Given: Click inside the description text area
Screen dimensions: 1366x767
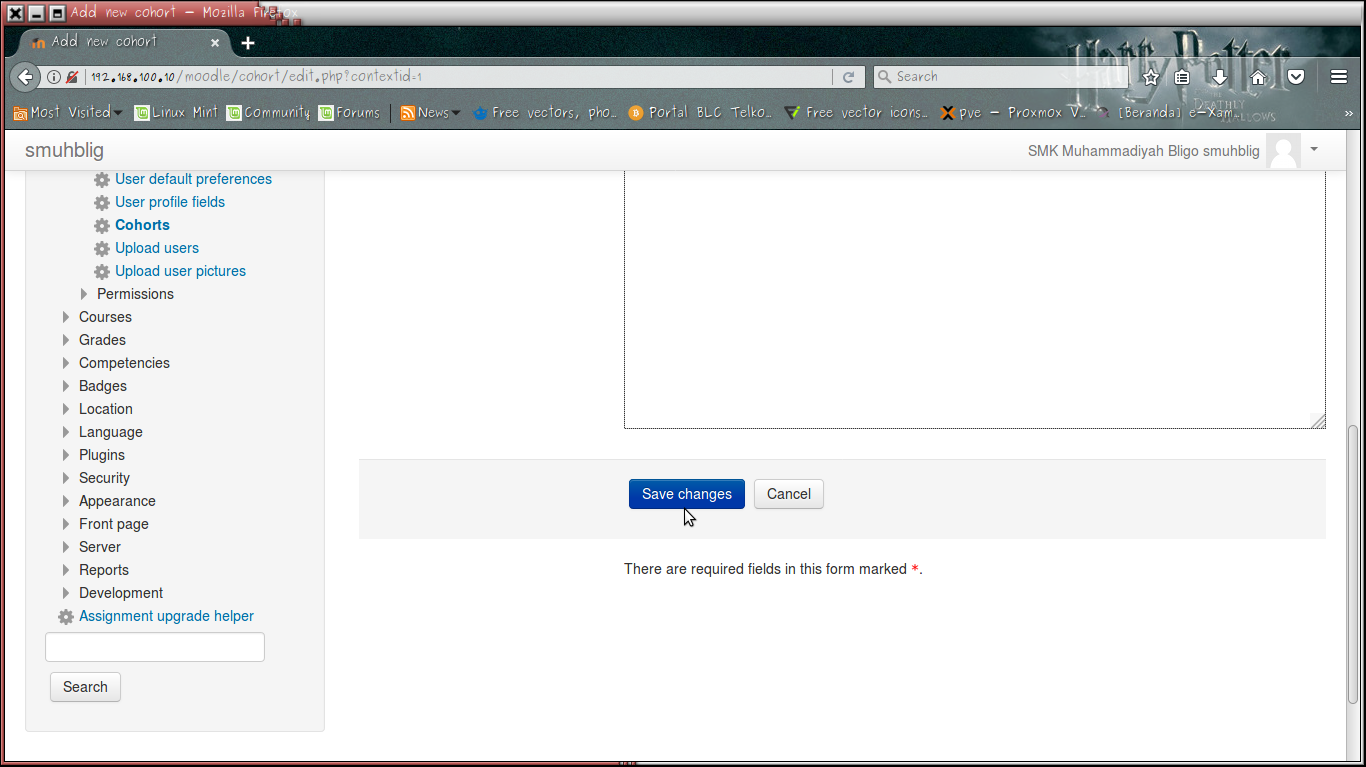Looking at the screenshot, I should pos(975,300).
